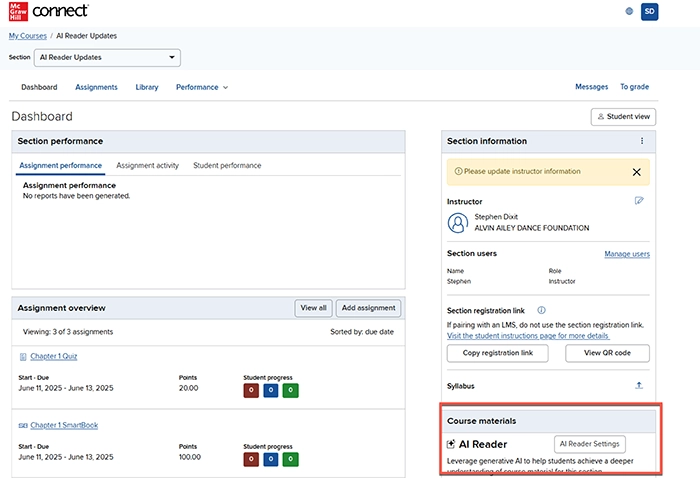Click the instructor avatar icon
The image size is (700, 478).
(458, 223)
